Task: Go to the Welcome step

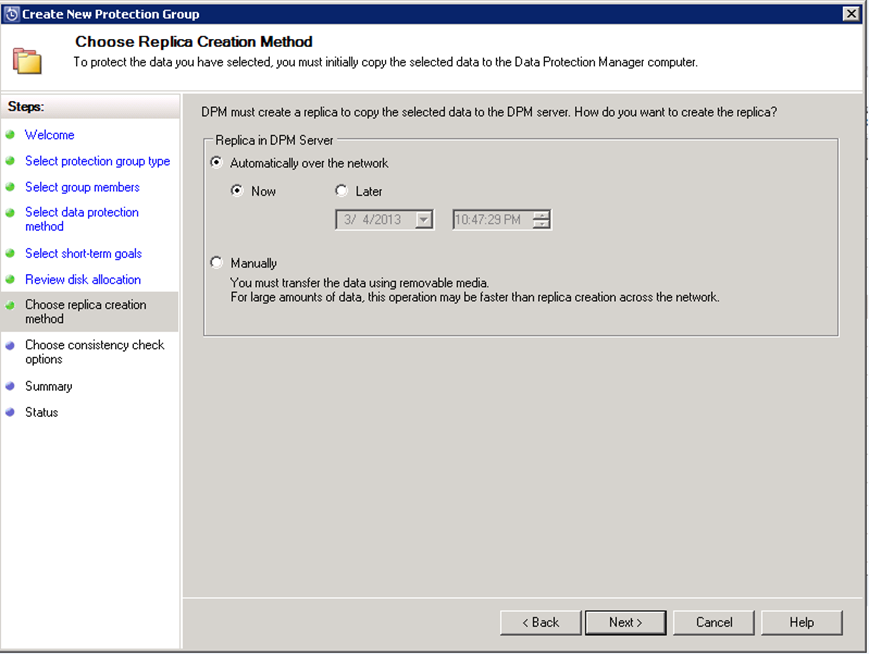Action: click(x=49, y=135)
